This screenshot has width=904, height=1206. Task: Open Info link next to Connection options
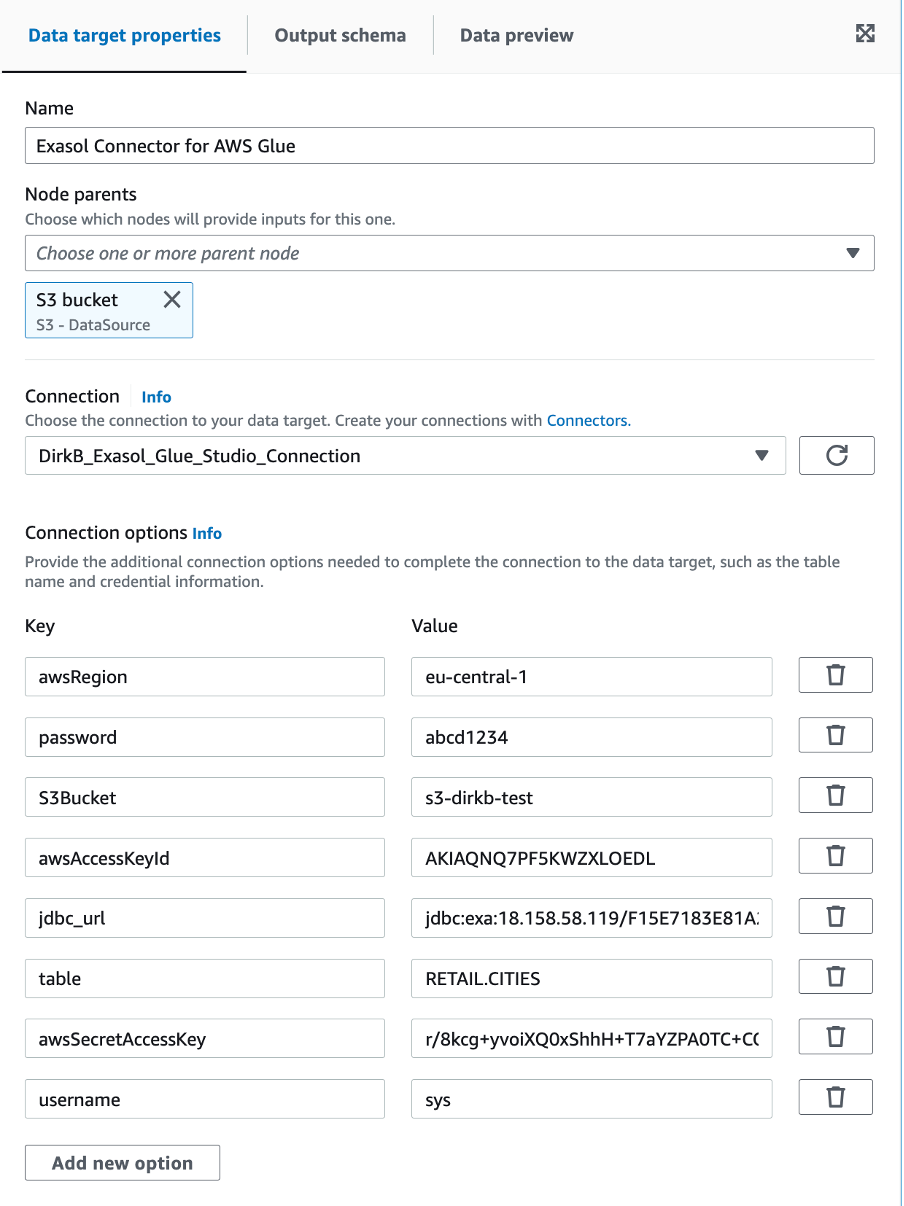click(x=207, y=533)
